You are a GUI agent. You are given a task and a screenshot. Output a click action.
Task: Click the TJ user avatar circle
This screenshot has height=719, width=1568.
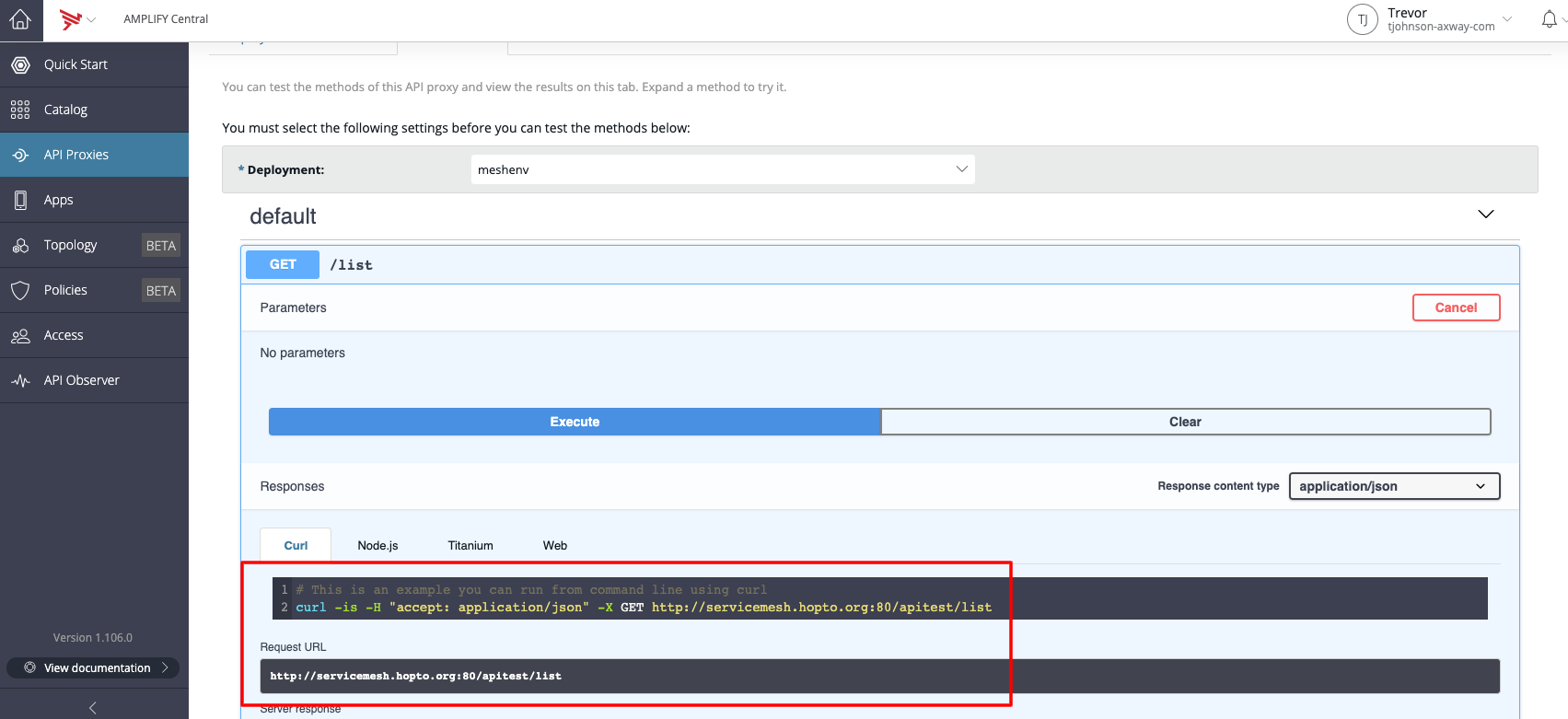[x=1363, y=19]
